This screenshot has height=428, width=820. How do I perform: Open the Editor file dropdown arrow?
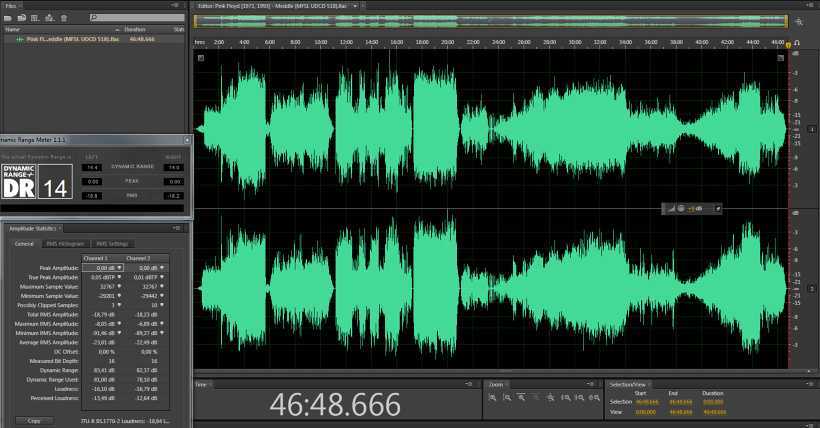[355, 6]
